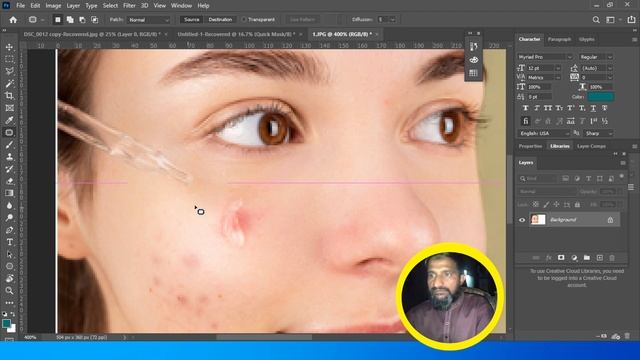Set Add to Selection mode
This screenshot has height=360, width=640.
[70, 20]
